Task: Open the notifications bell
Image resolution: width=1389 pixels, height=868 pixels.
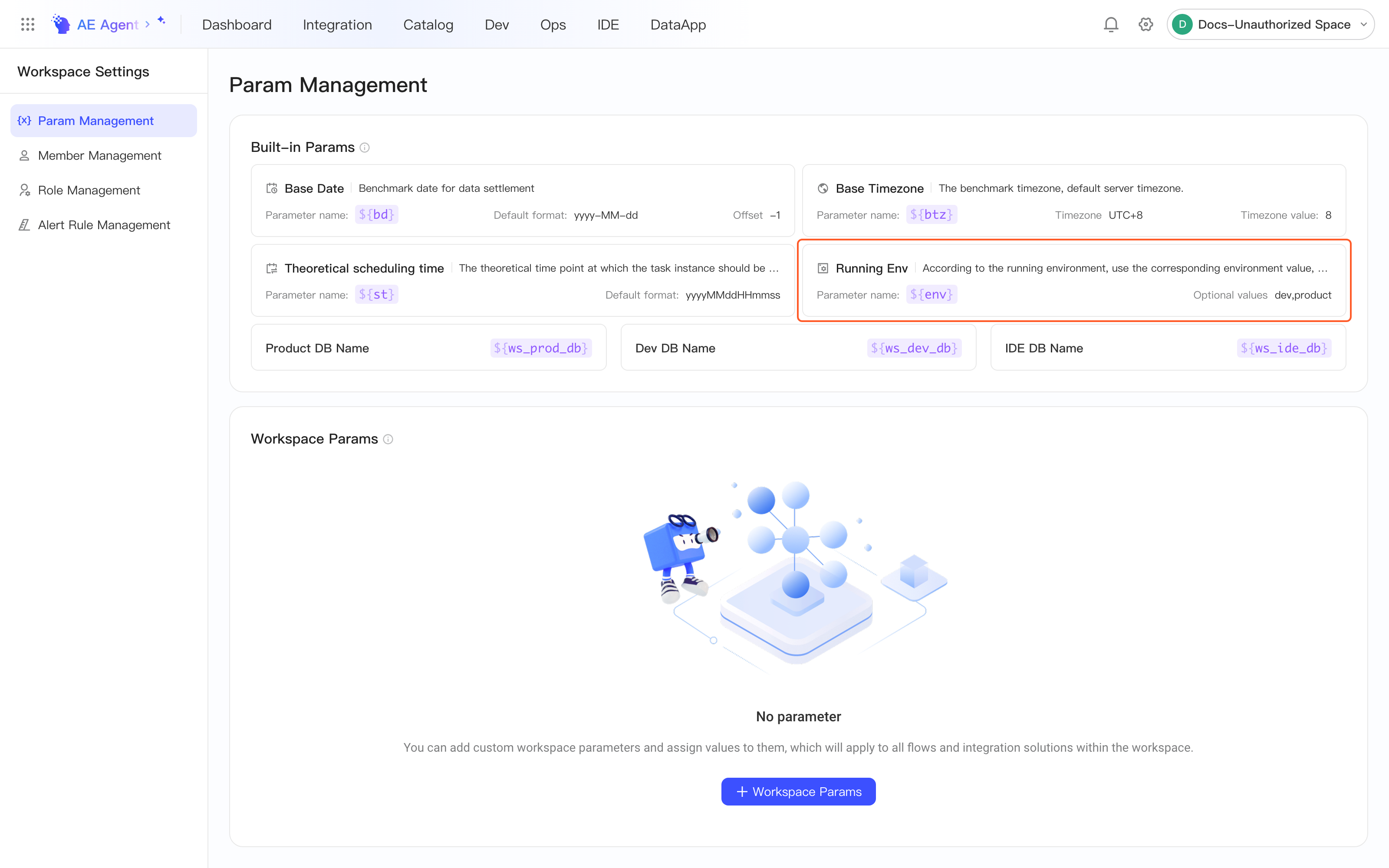Action: coord(1111,24)
